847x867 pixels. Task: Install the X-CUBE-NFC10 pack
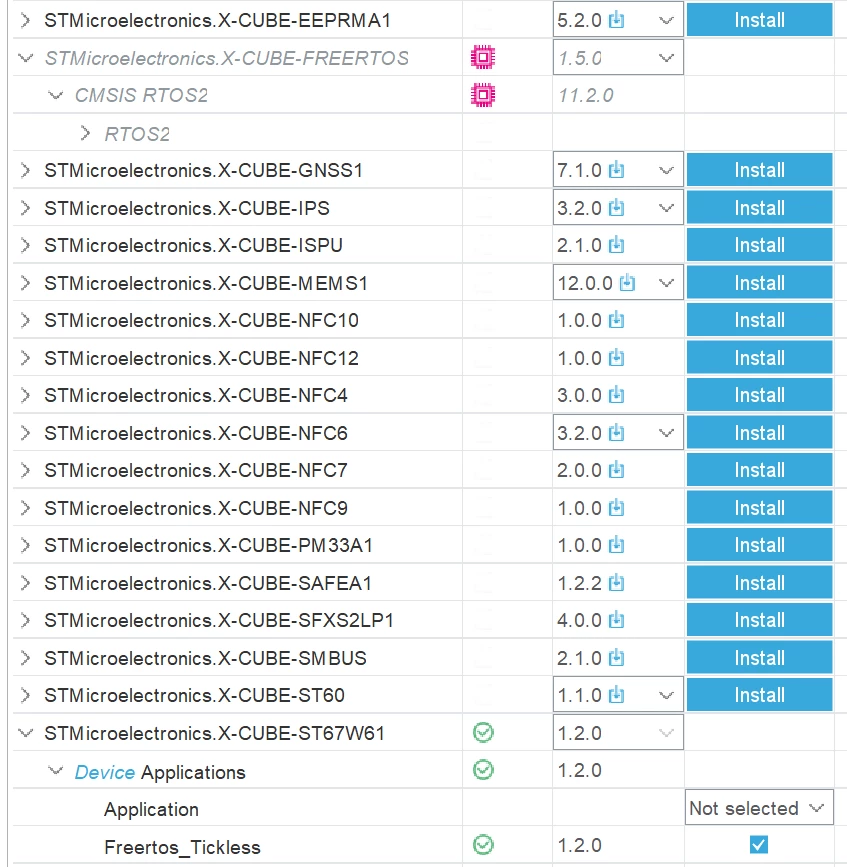point(759,320)
